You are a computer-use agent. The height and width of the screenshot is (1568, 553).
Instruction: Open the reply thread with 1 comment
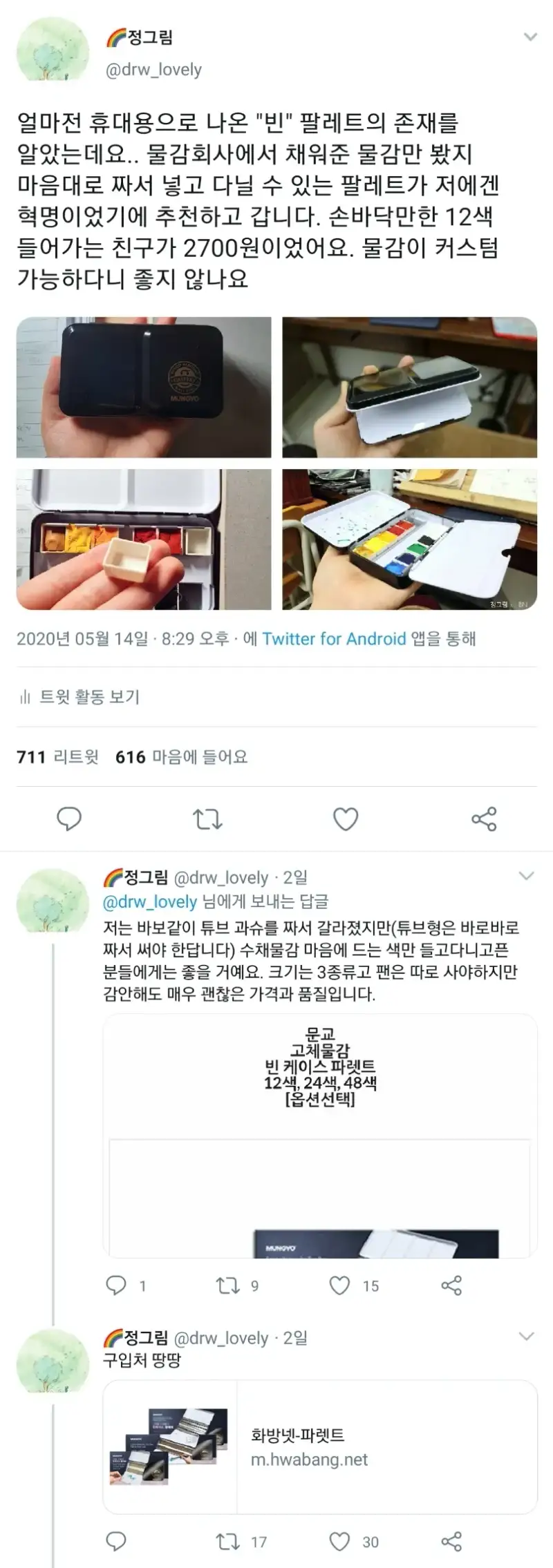(x=115, y=1285)
